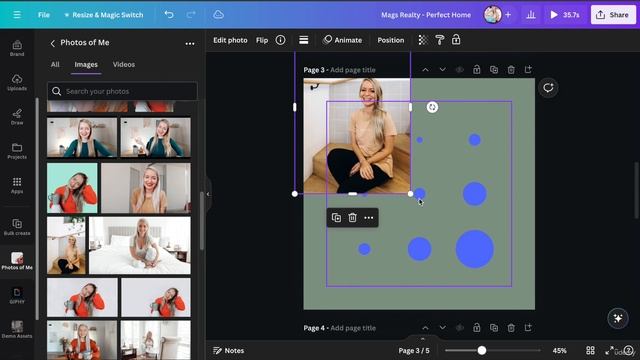Click the rotate handle near the photo

pyautogui.click(x=432, y=107)
